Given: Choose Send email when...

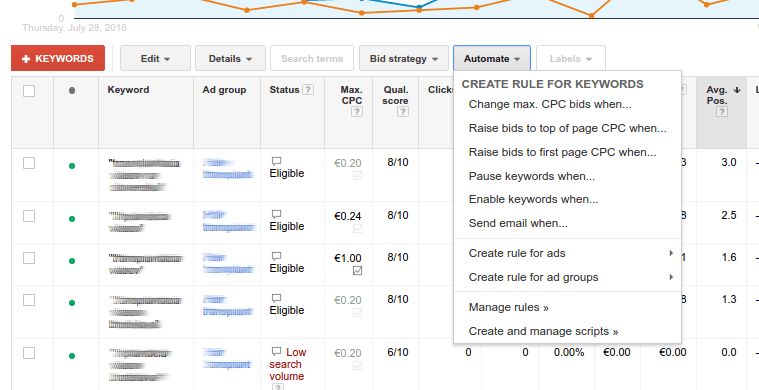Looking at the screenshot, I should pyautogui.click(x=518, y=223).
